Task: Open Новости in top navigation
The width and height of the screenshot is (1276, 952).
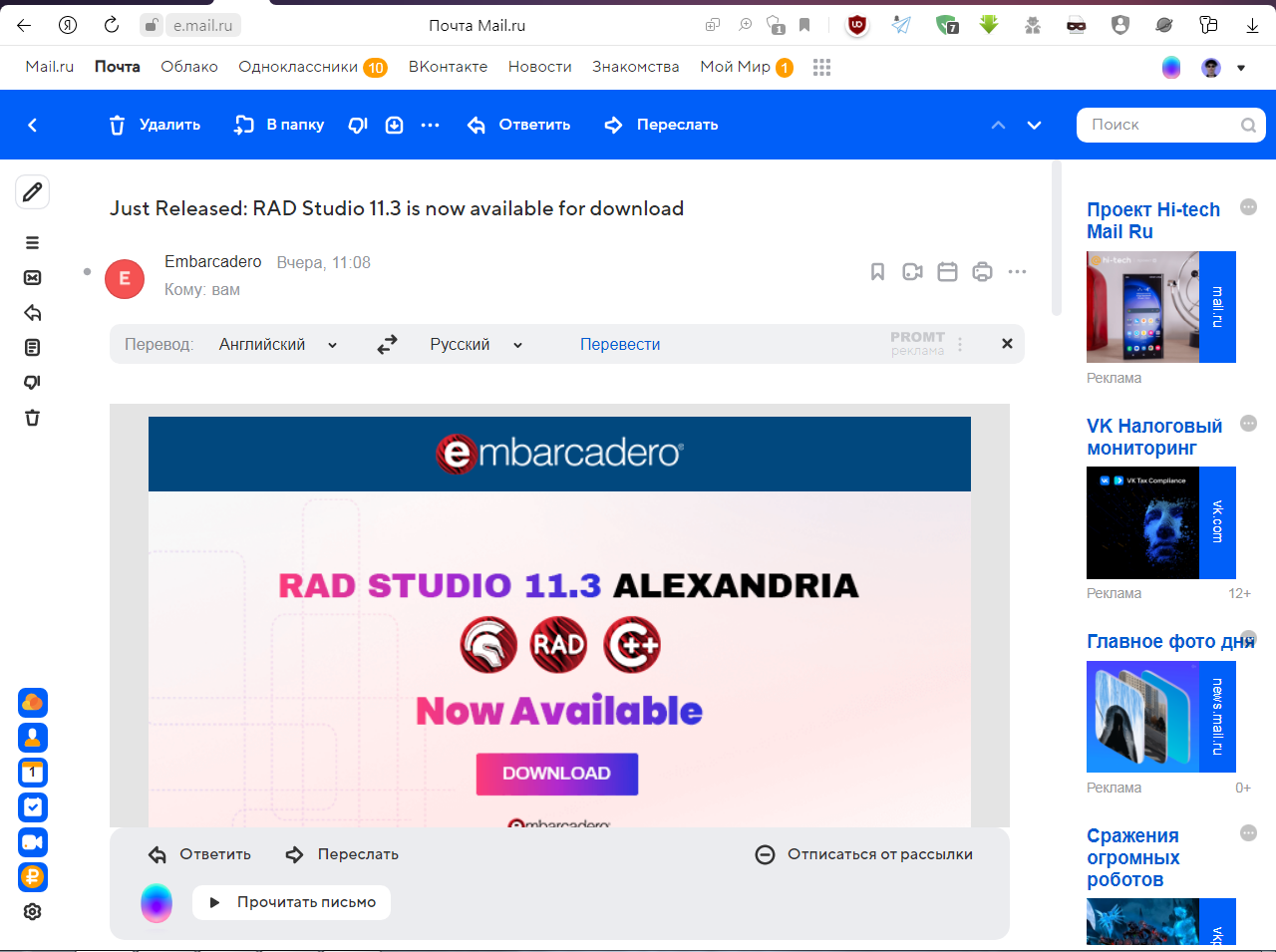Action: pyautogui.click(x=540, y=67)
